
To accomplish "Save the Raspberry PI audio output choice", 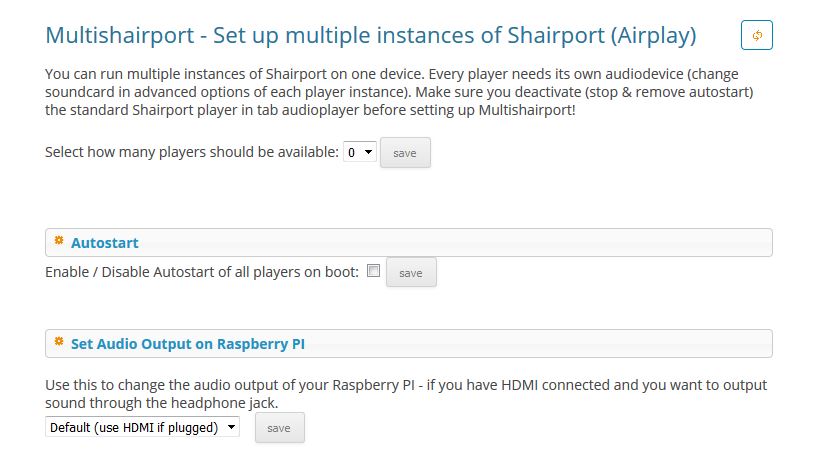I will pos(280,428).
